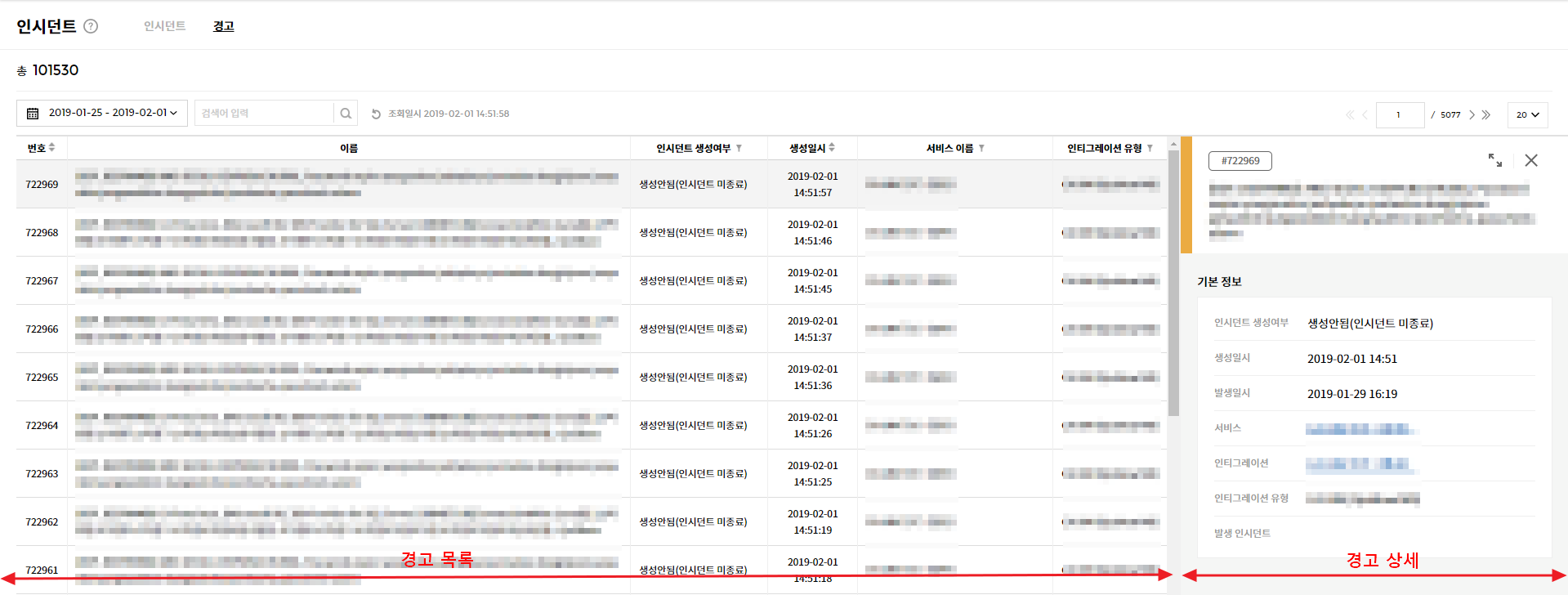Filter by 인티그레이션 유형 column funnel icon
Viewport: 1568px width, 595px height.
[1150, 148]
